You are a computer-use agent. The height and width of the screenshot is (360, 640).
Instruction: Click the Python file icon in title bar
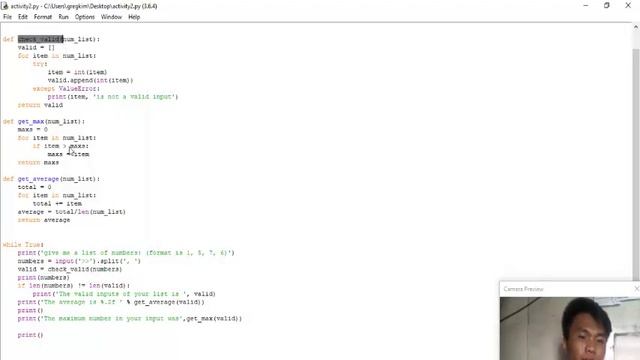(4, 6)
